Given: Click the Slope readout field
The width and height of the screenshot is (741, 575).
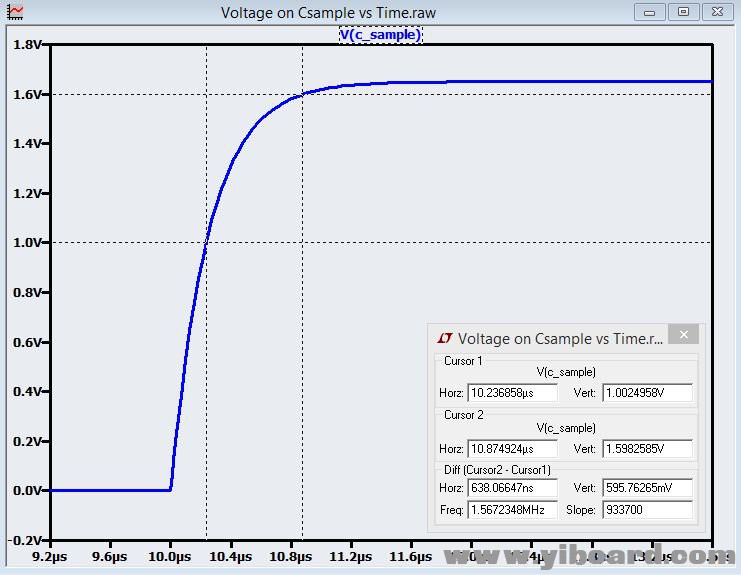Looking at the screenshot, I should click(647, 510).
